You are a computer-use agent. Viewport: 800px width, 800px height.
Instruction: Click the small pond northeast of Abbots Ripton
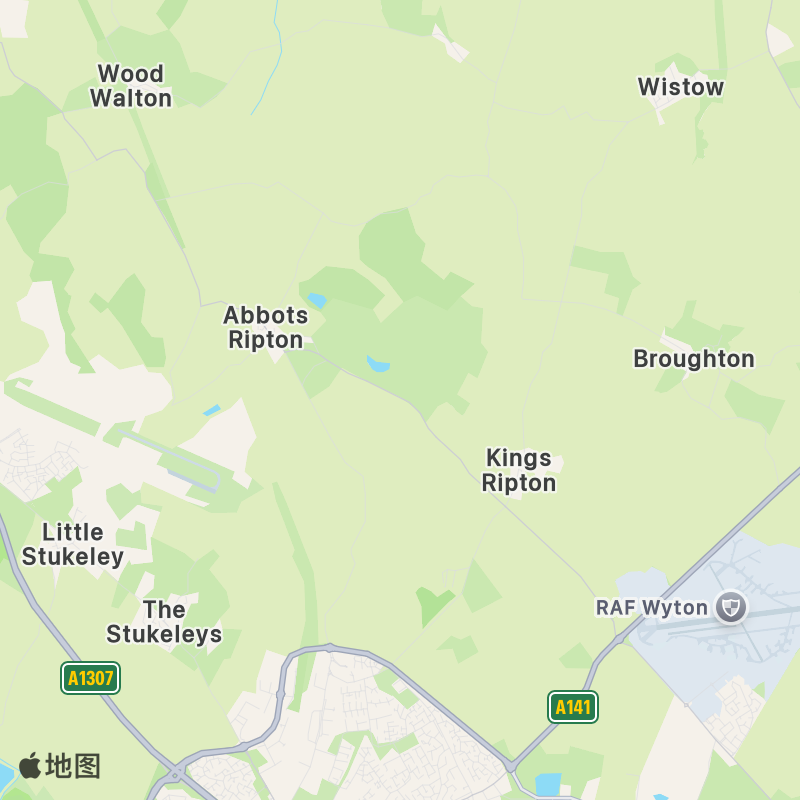(317, 300)
